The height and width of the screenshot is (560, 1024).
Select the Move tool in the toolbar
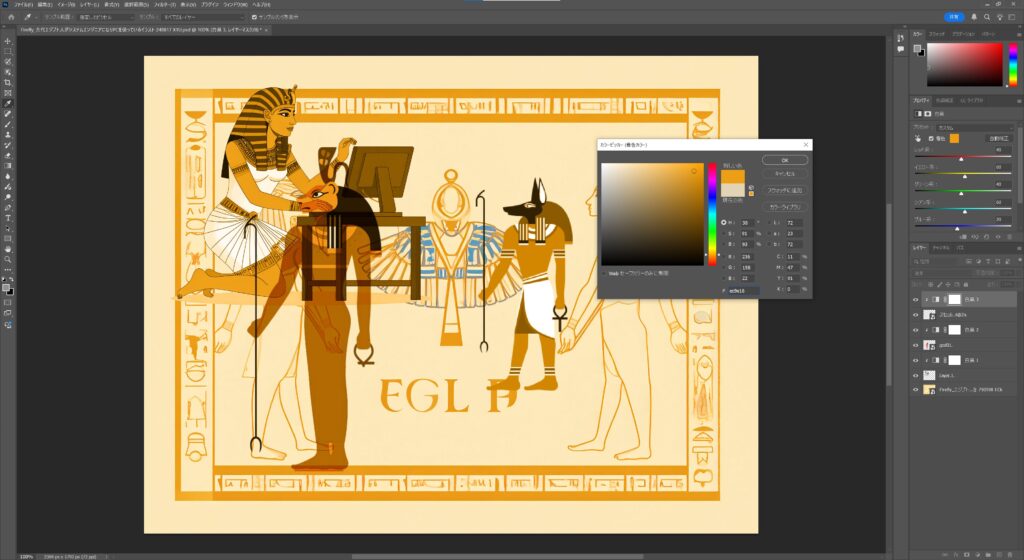[7, 42]
